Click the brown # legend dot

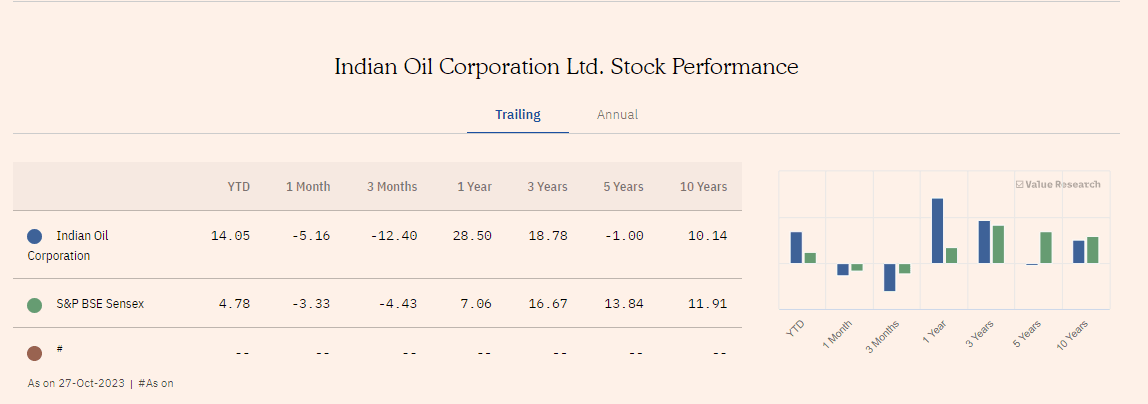tap(35, 353)
